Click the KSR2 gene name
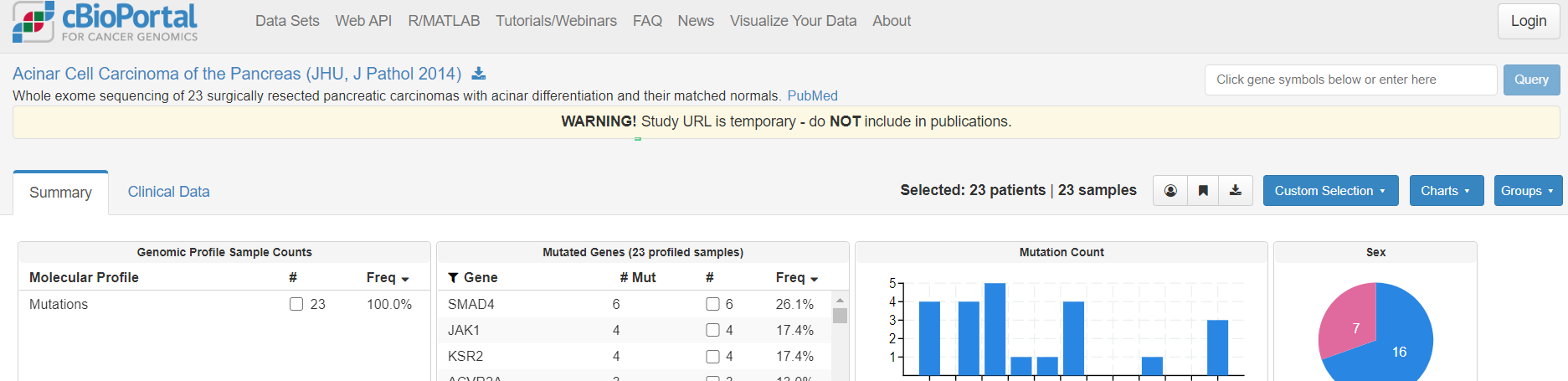1568x381 pixels. coord(465,356)
